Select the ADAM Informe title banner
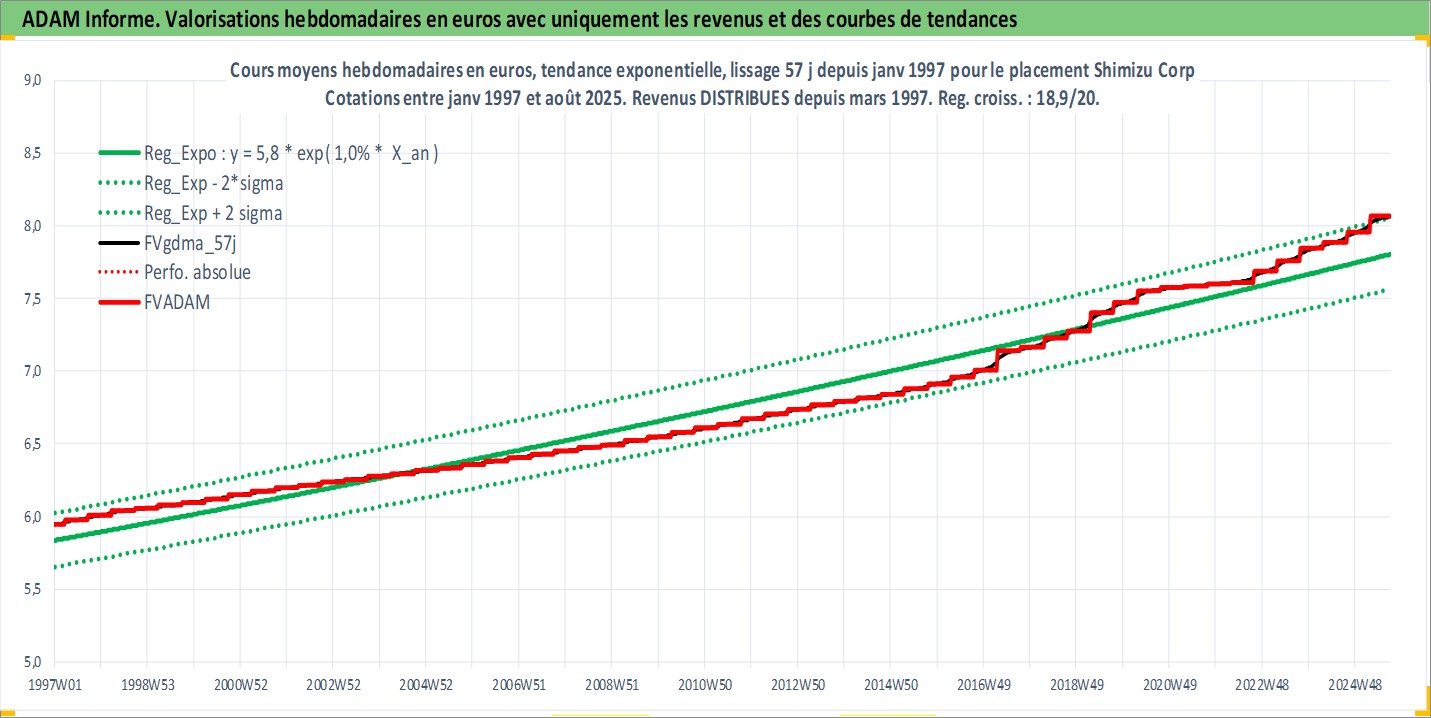Screen dimensions: 1431x718 click(x=715, y=18)
